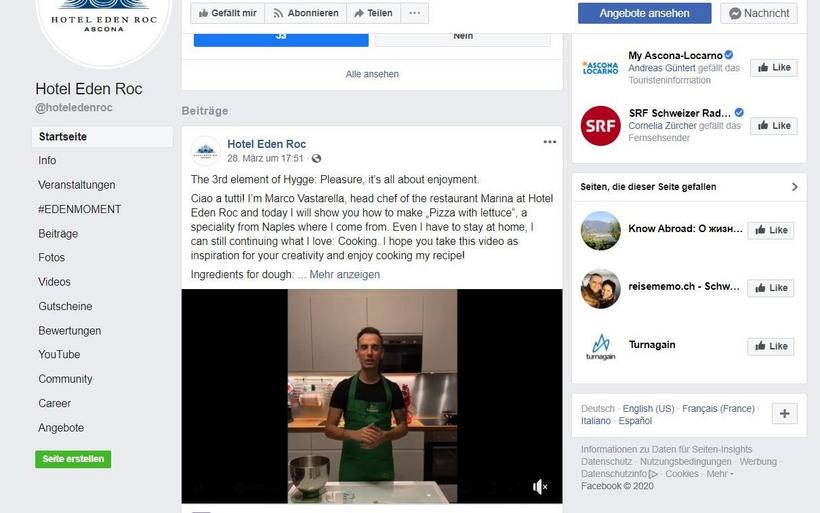
Task: Toggle Like for SRF Schweizer Radio
Action: click(x=773, y=126)
